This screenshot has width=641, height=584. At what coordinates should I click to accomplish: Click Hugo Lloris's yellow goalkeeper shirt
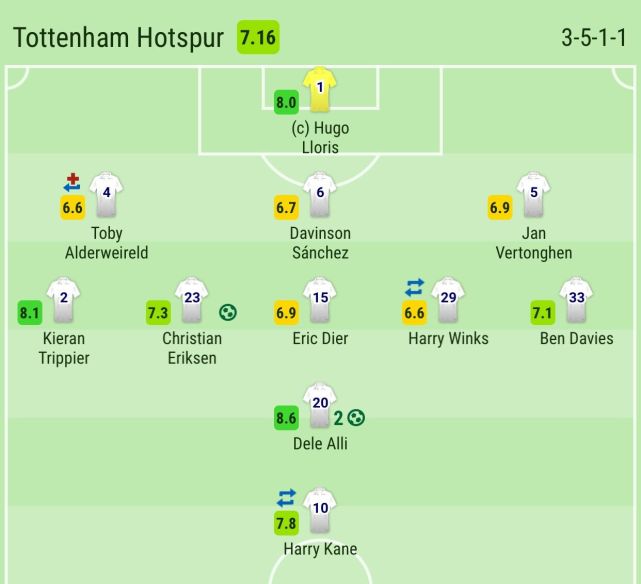pyautogui.click(x=319, y=91)
